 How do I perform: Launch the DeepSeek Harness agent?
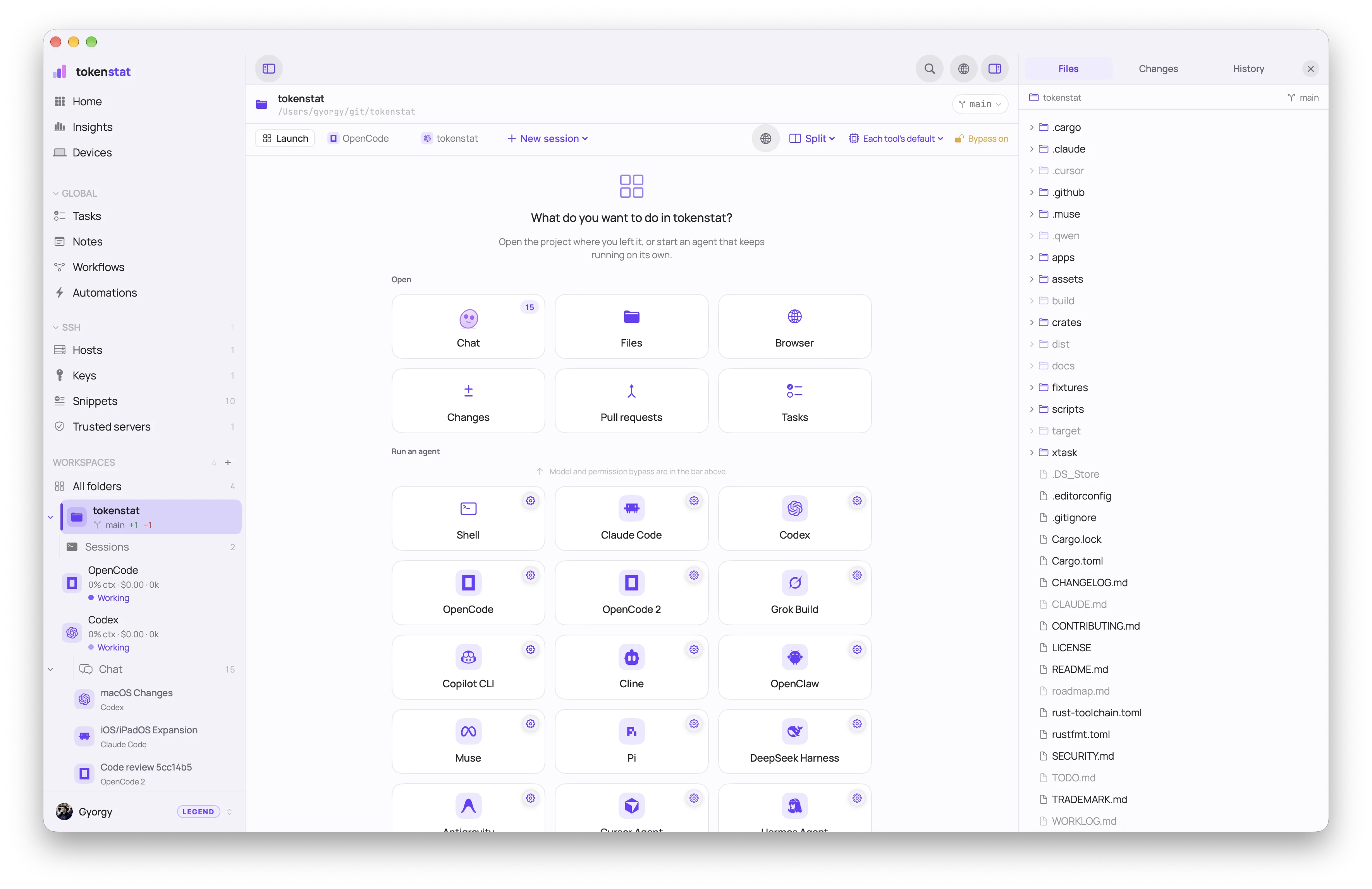click(794, 741)
